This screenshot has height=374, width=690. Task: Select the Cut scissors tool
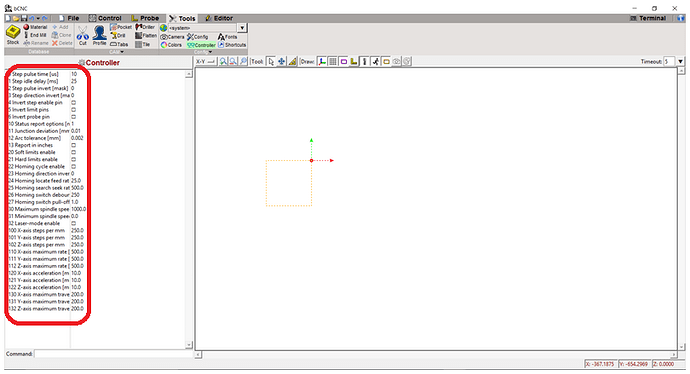tap(82, 35)
